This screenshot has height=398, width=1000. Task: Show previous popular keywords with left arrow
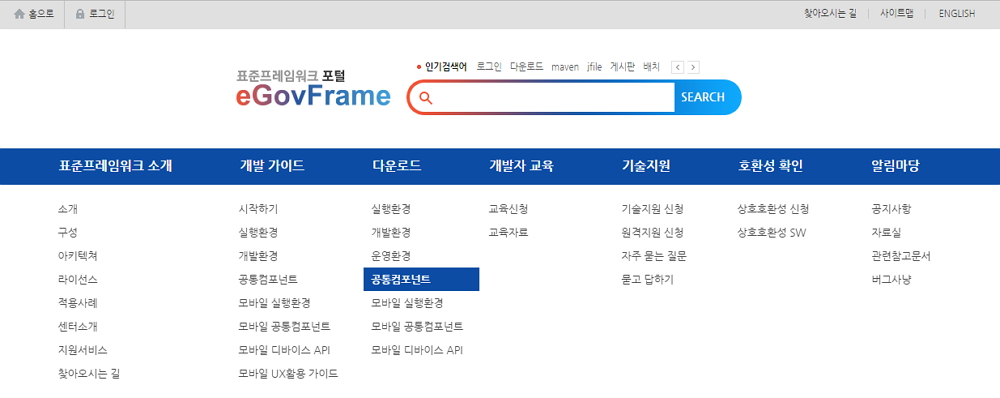tap(678, 67)
